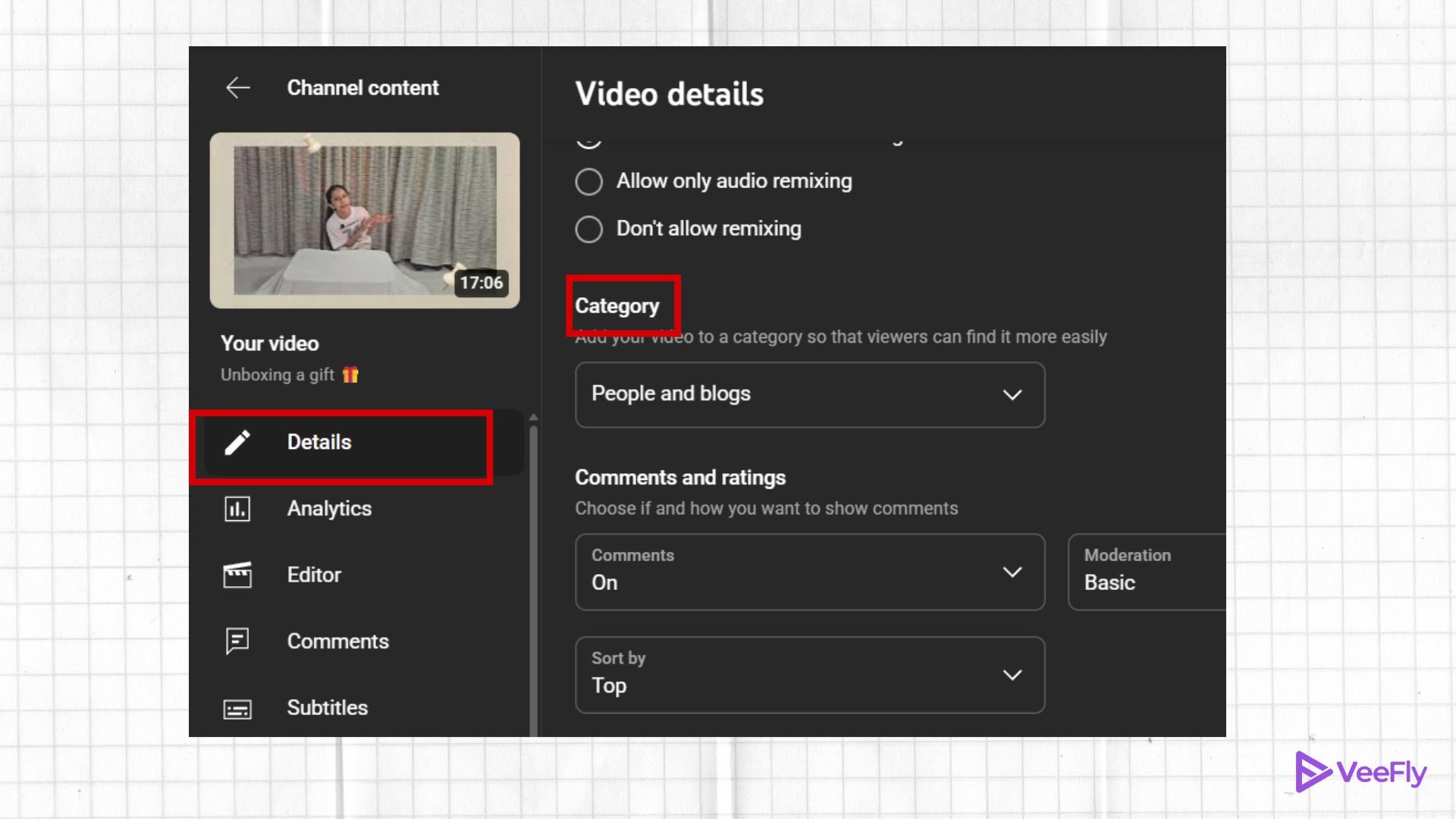
Task: Open the Moderation Basic dropdown
Action: (x=1145, y=572)
